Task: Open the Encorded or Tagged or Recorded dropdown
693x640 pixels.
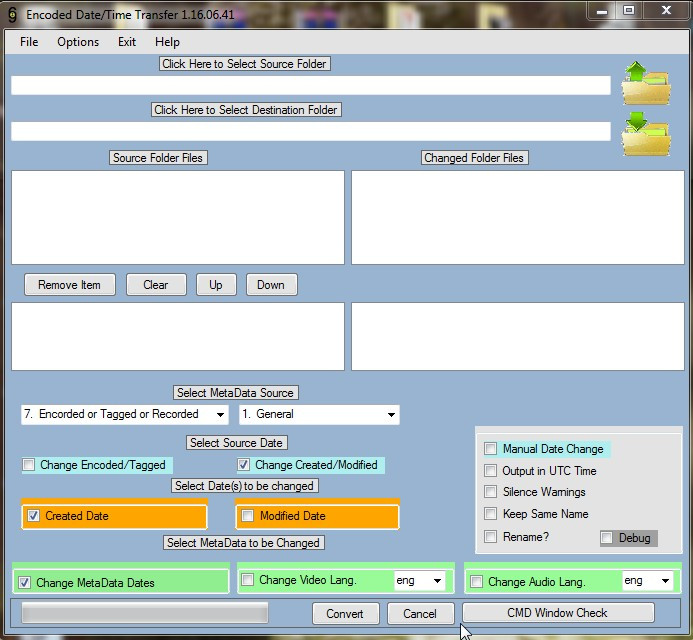Action: [125, 415]
